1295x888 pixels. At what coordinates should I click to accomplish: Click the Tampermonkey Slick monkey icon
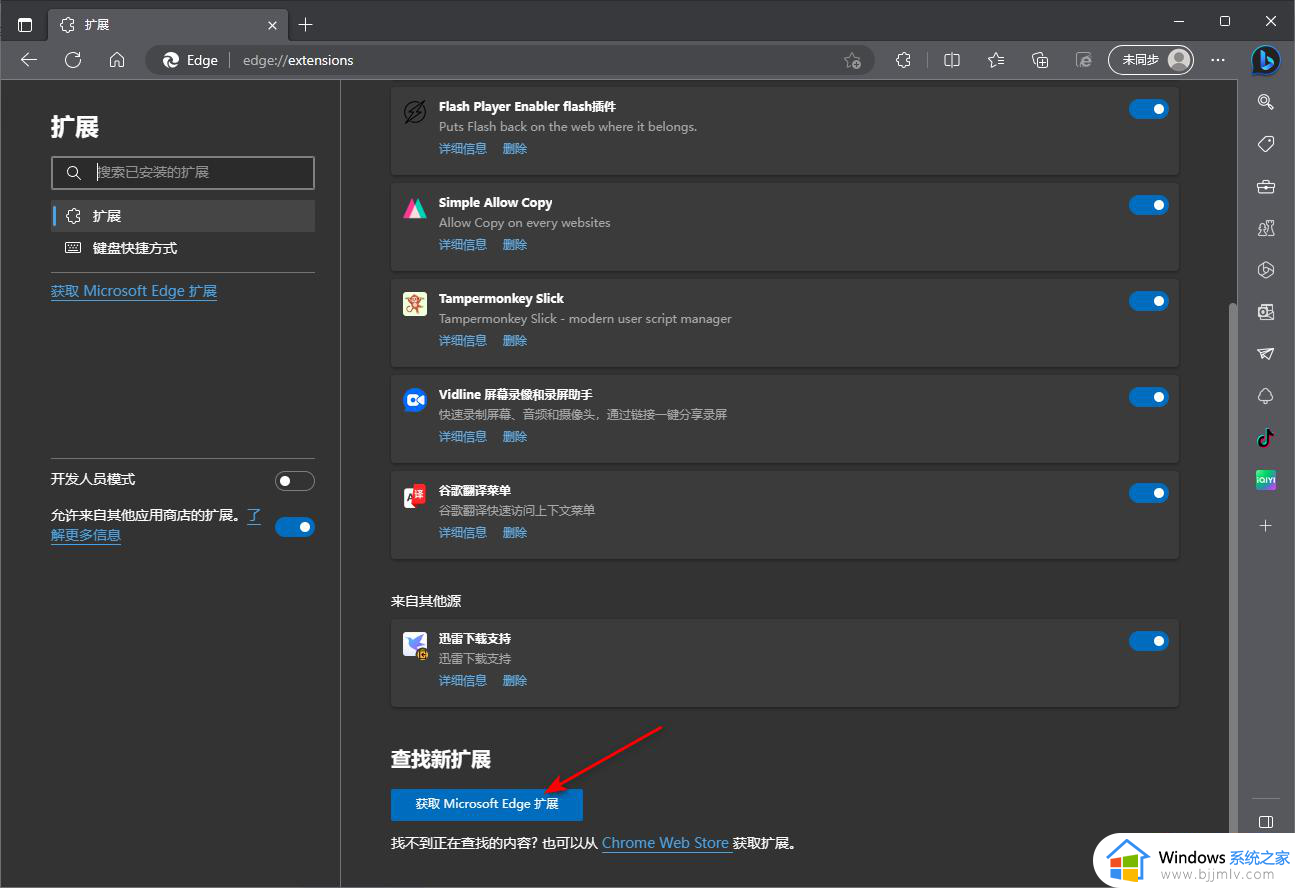(415, 304)
